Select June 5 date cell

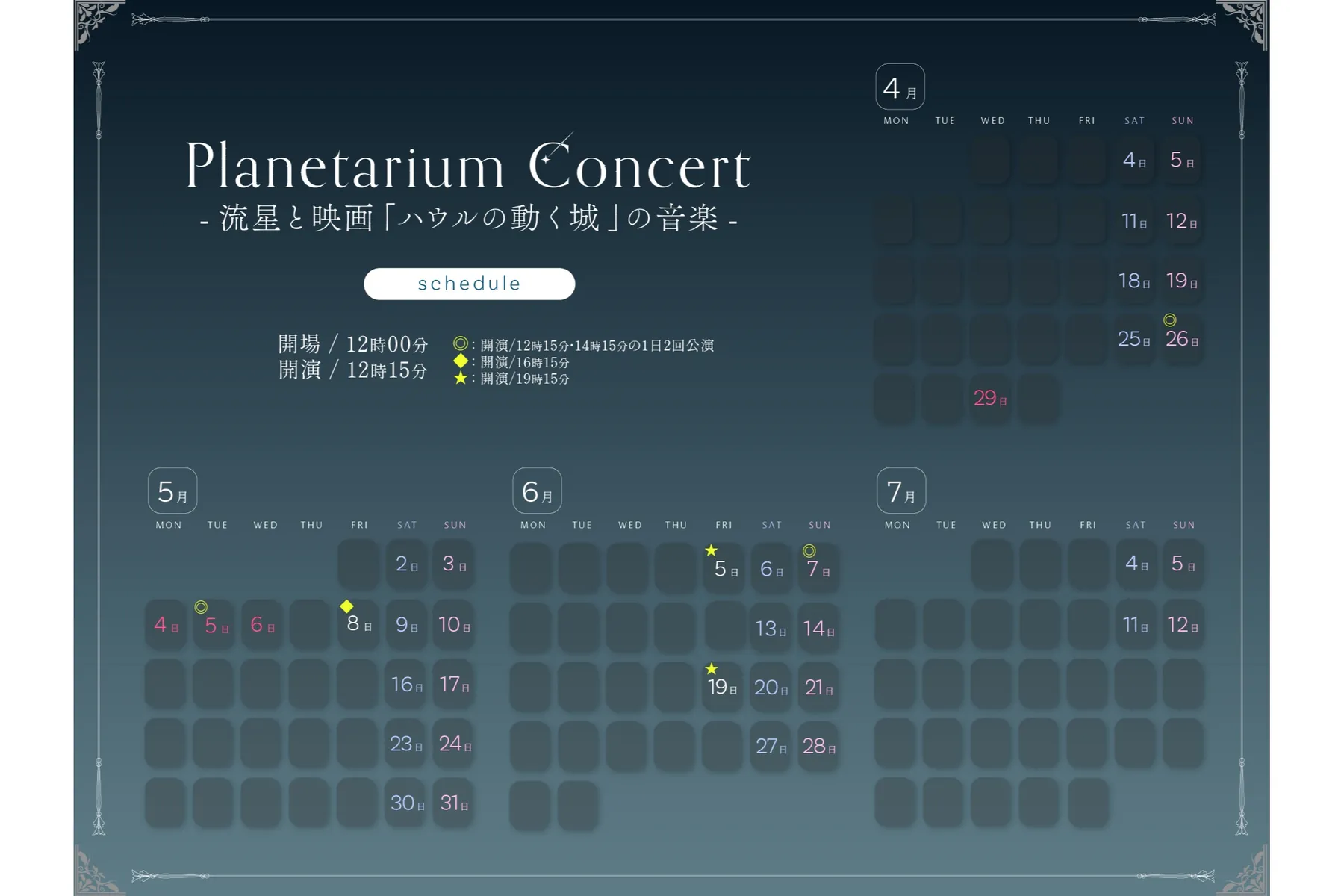pyautogui.click(x=724, y=568)
